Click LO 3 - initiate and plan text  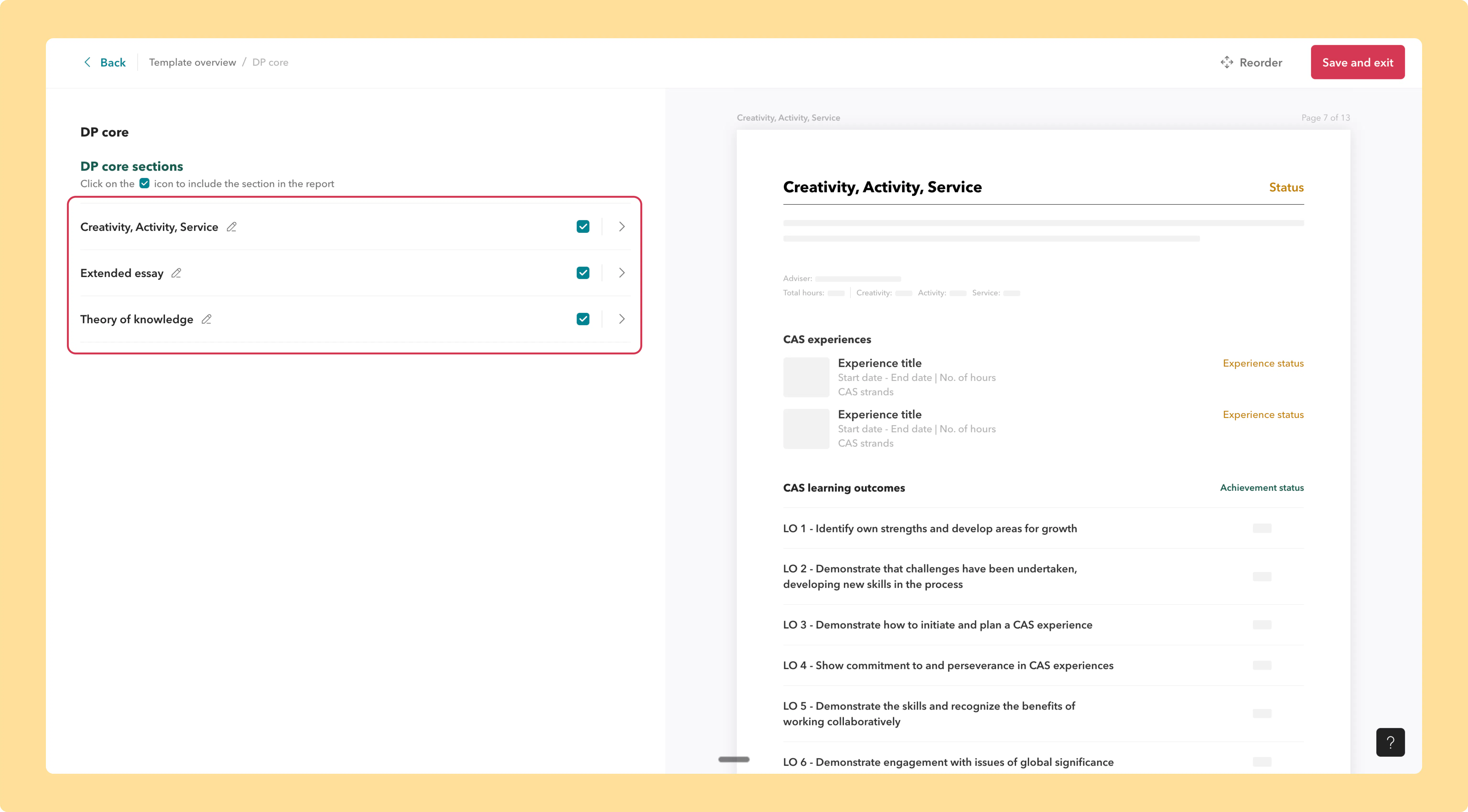click(937, 625)
